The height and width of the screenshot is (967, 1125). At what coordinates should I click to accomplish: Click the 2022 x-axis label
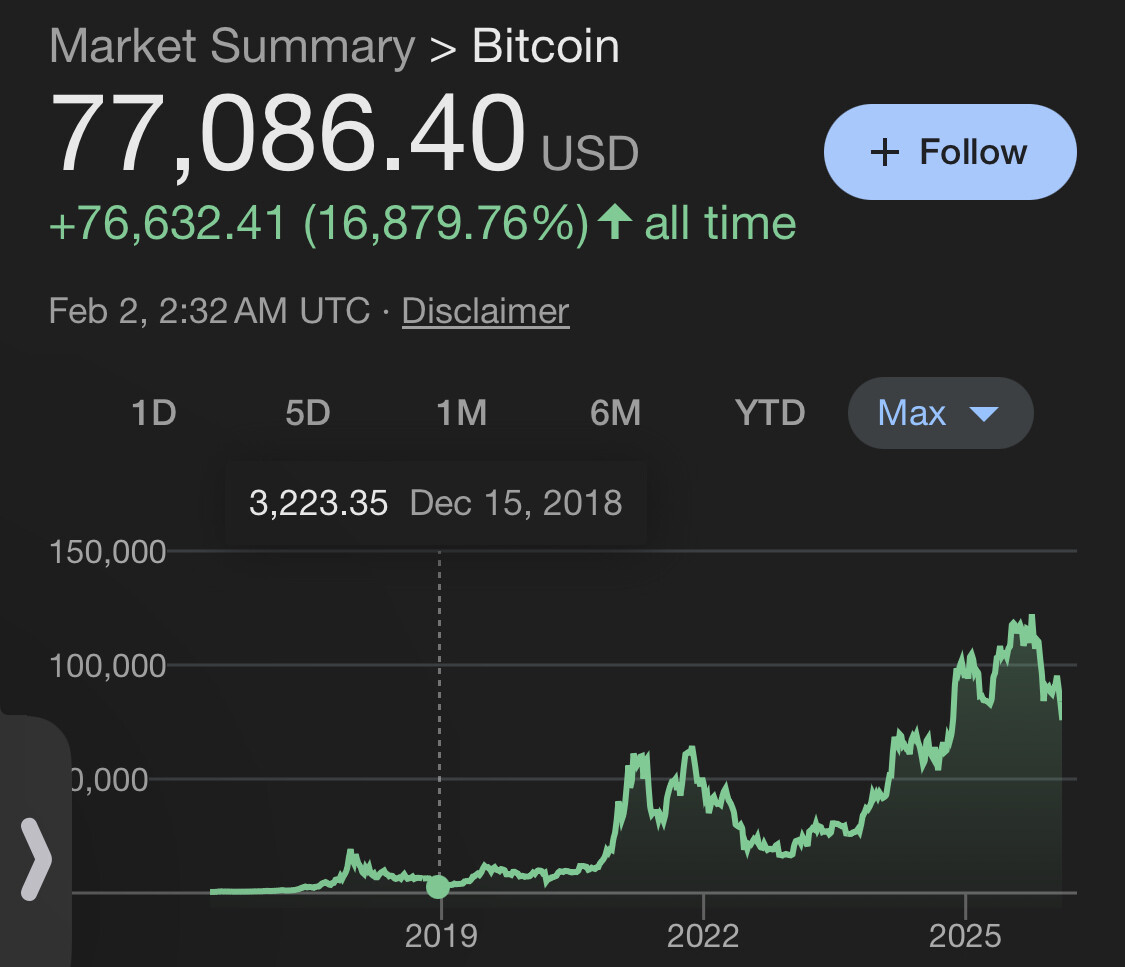coord(703,936)
